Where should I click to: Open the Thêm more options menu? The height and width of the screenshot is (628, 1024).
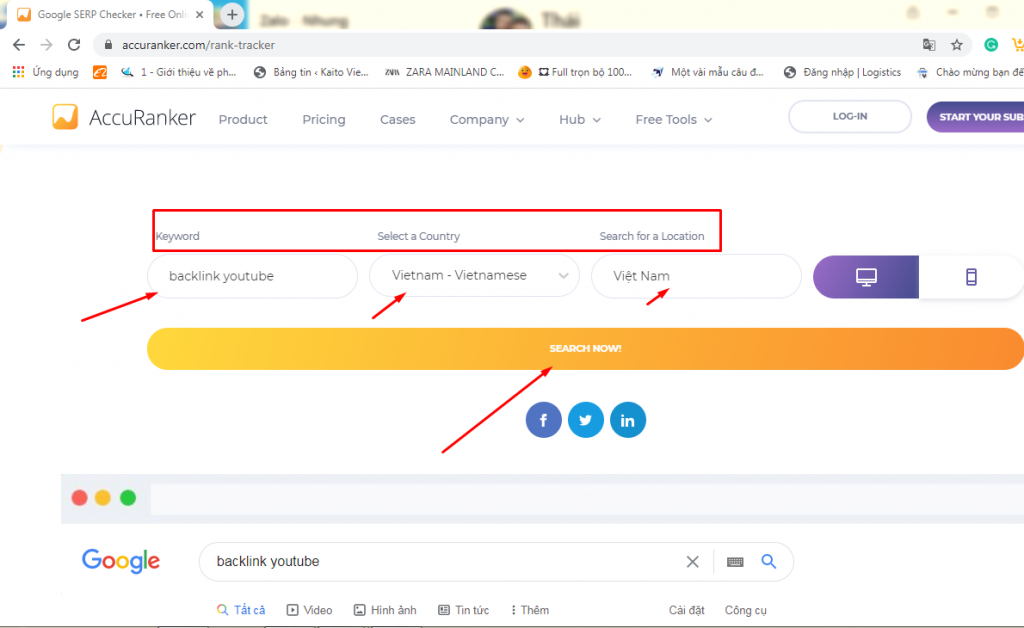(530, 610)
